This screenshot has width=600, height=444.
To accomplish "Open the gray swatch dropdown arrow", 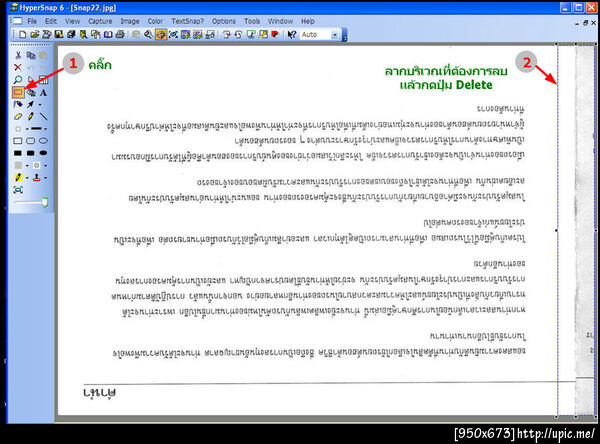I will [x=27, y=166].
